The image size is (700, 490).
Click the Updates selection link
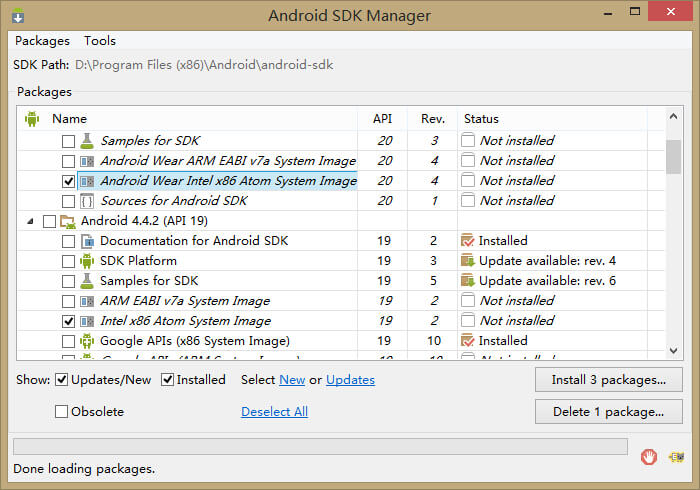pyautogui.click(x=350, y=380)
